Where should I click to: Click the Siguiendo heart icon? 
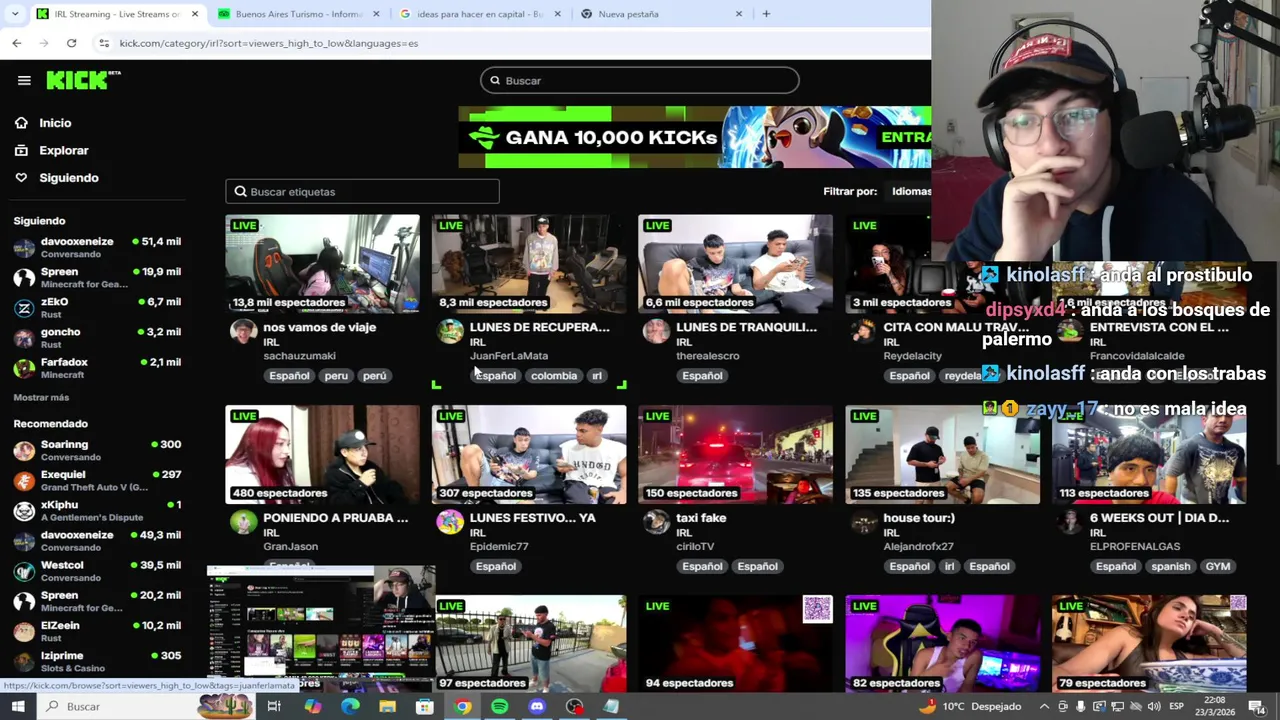point(21,178)
